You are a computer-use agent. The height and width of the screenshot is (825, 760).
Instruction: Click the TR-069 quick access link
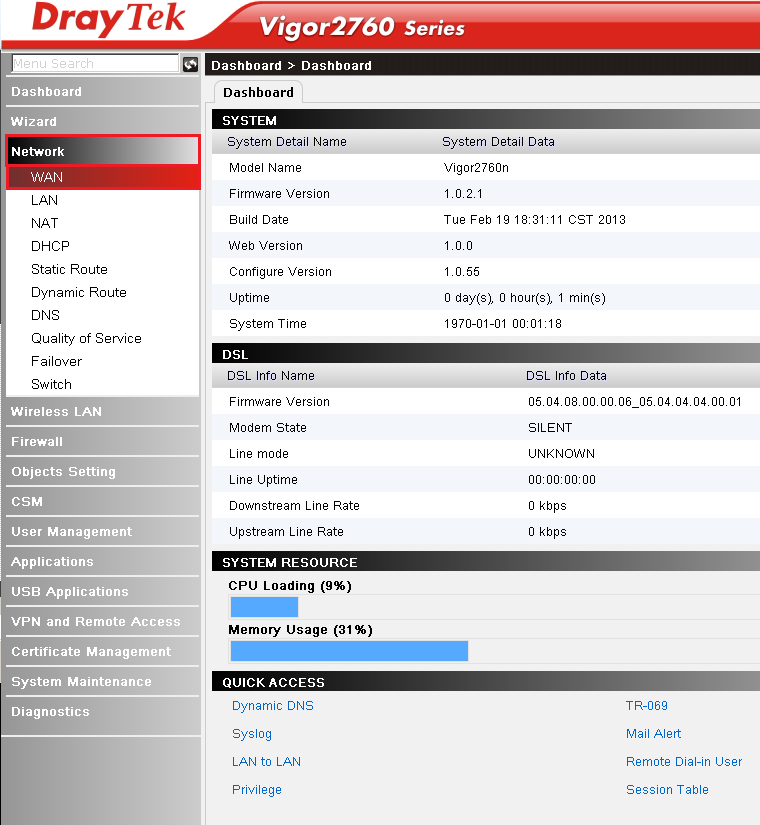[646, 705]
